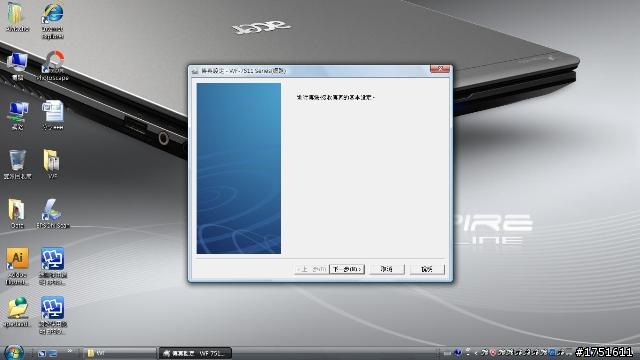Click the Help button in setup dialog

[427, 269]
